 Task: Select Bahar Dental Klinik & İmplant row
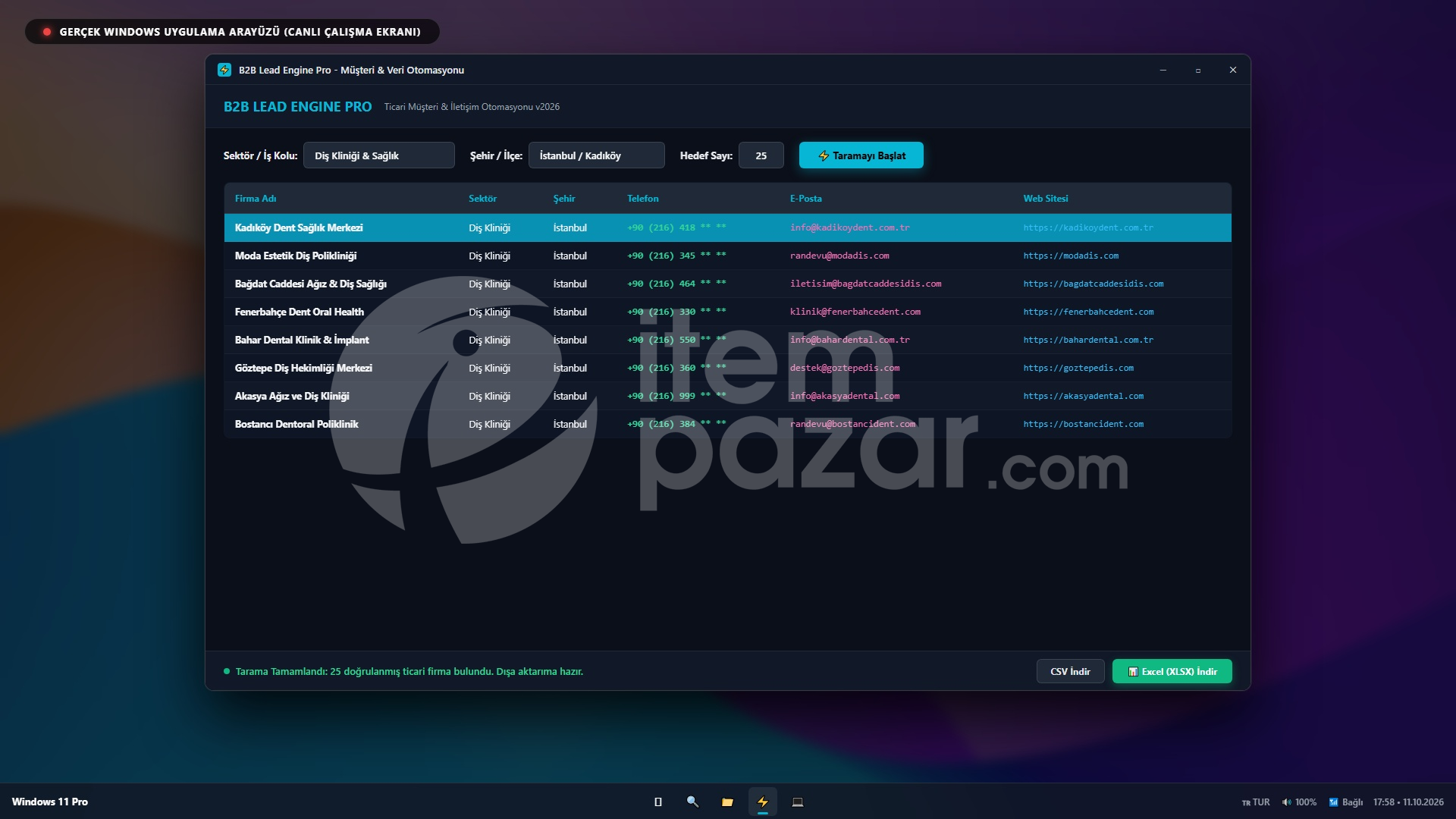[x=727, y=340]
